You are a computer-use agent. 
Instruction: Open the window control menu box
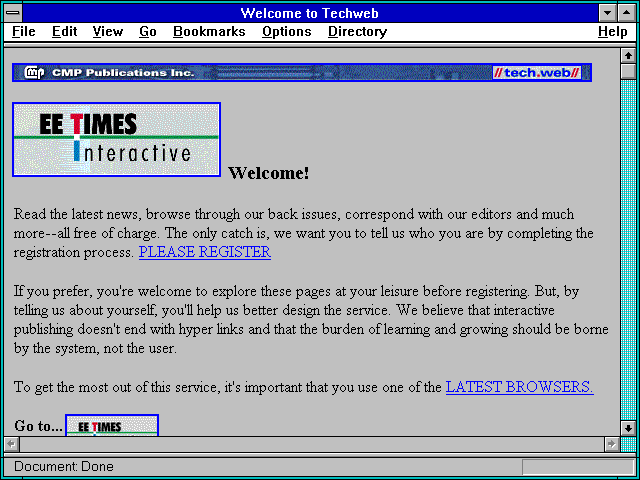point(13,13)
